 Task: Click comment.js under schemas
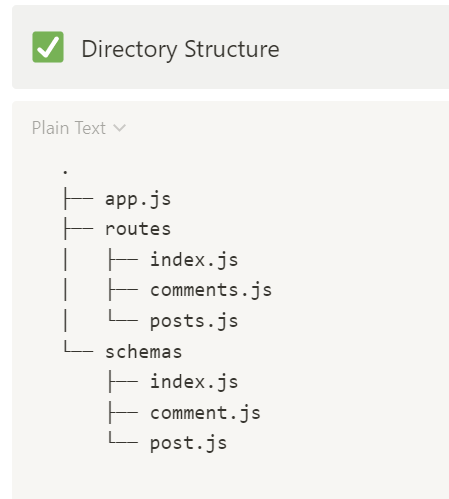[x=205, y=413]
